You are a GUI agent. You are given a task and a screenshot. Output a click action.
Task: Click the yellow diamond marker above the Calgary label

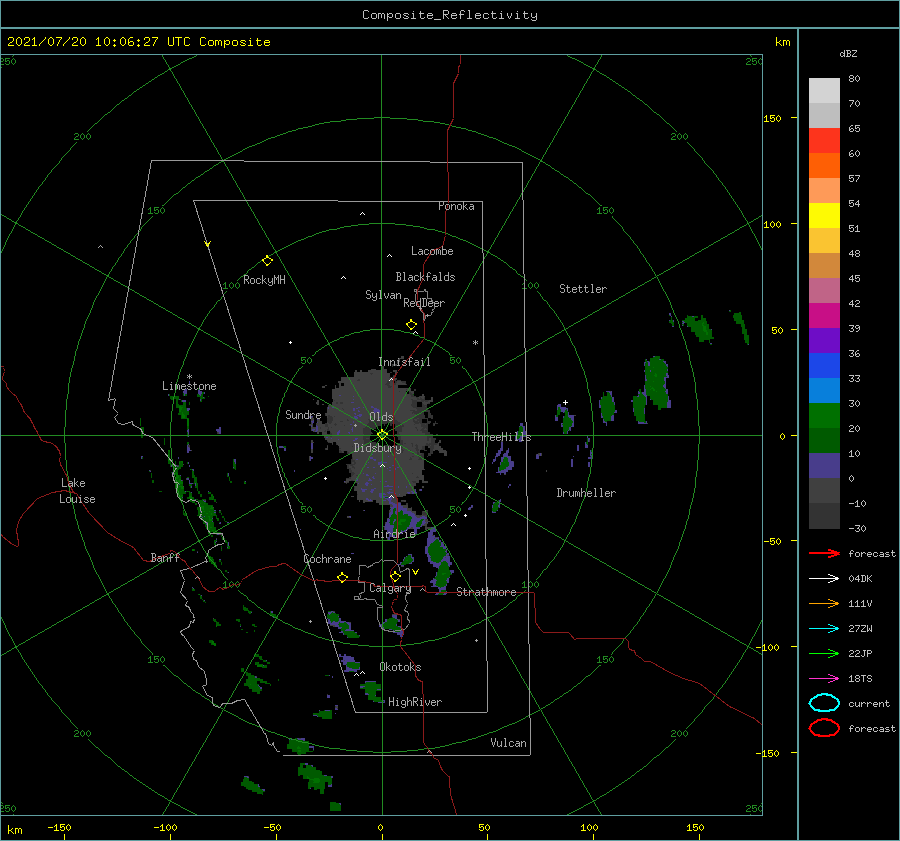(395, 576)
